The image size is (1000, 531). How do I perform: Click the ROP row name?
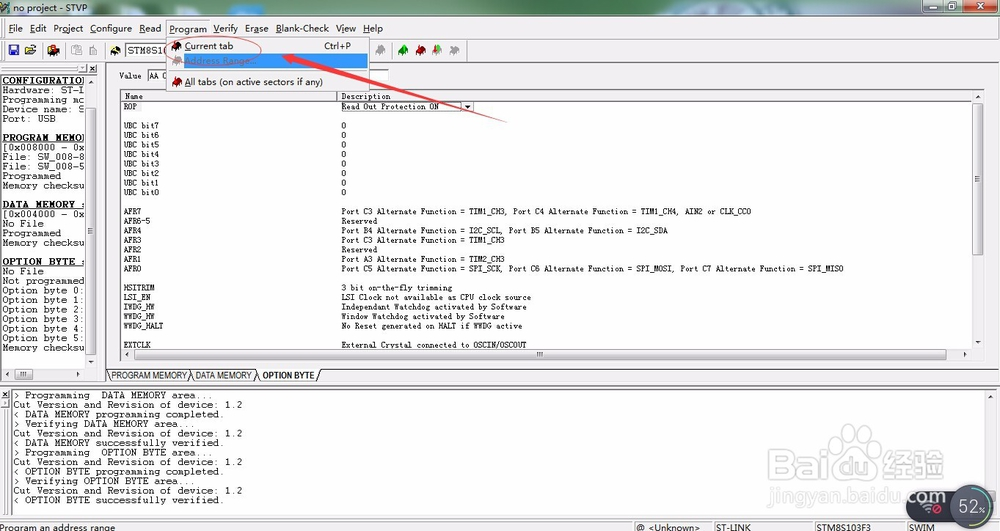pyautogui.click(x=130, y=106)
